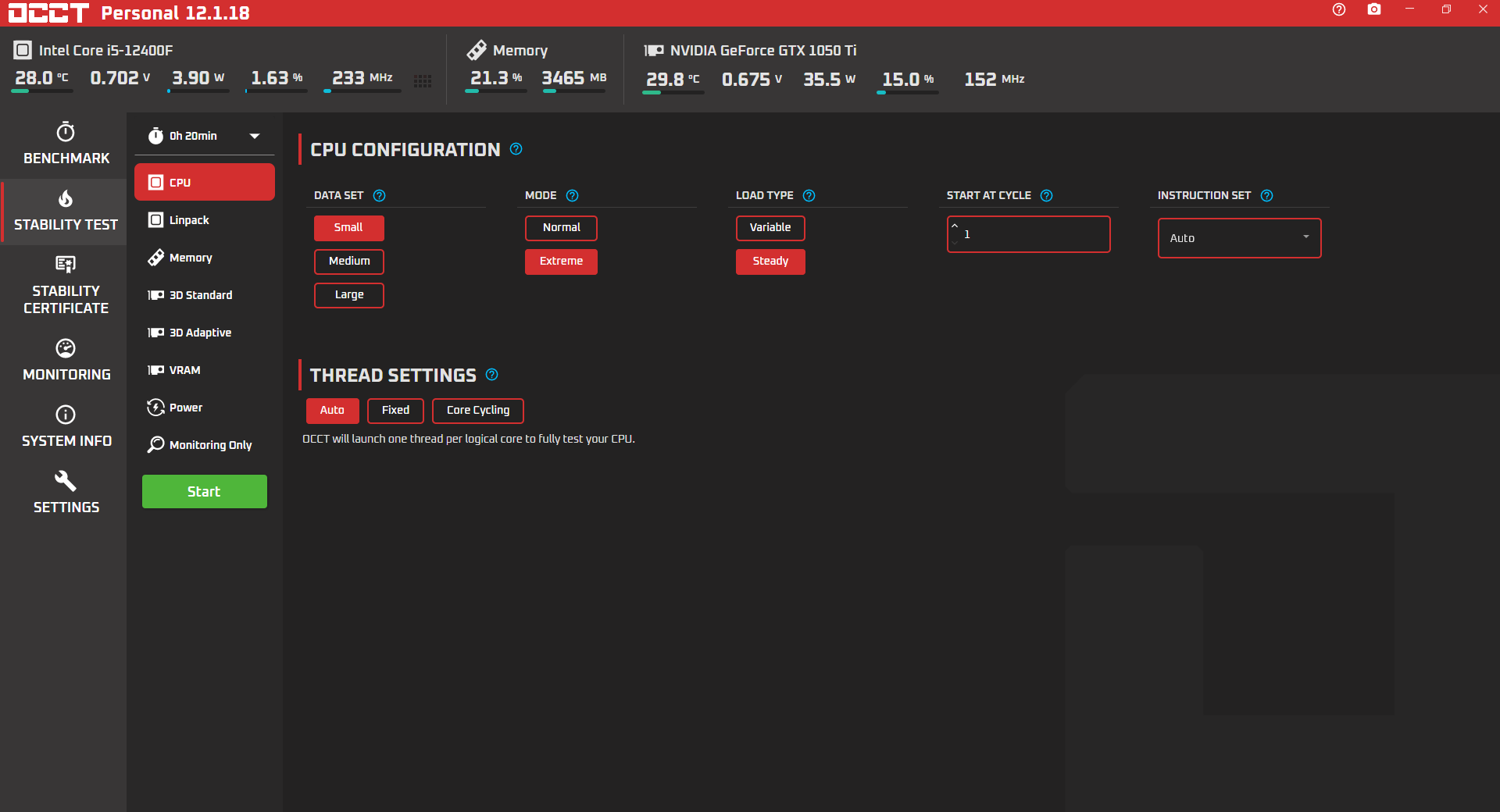Click the GPU power 35.5 W reading

coord(830,80)
